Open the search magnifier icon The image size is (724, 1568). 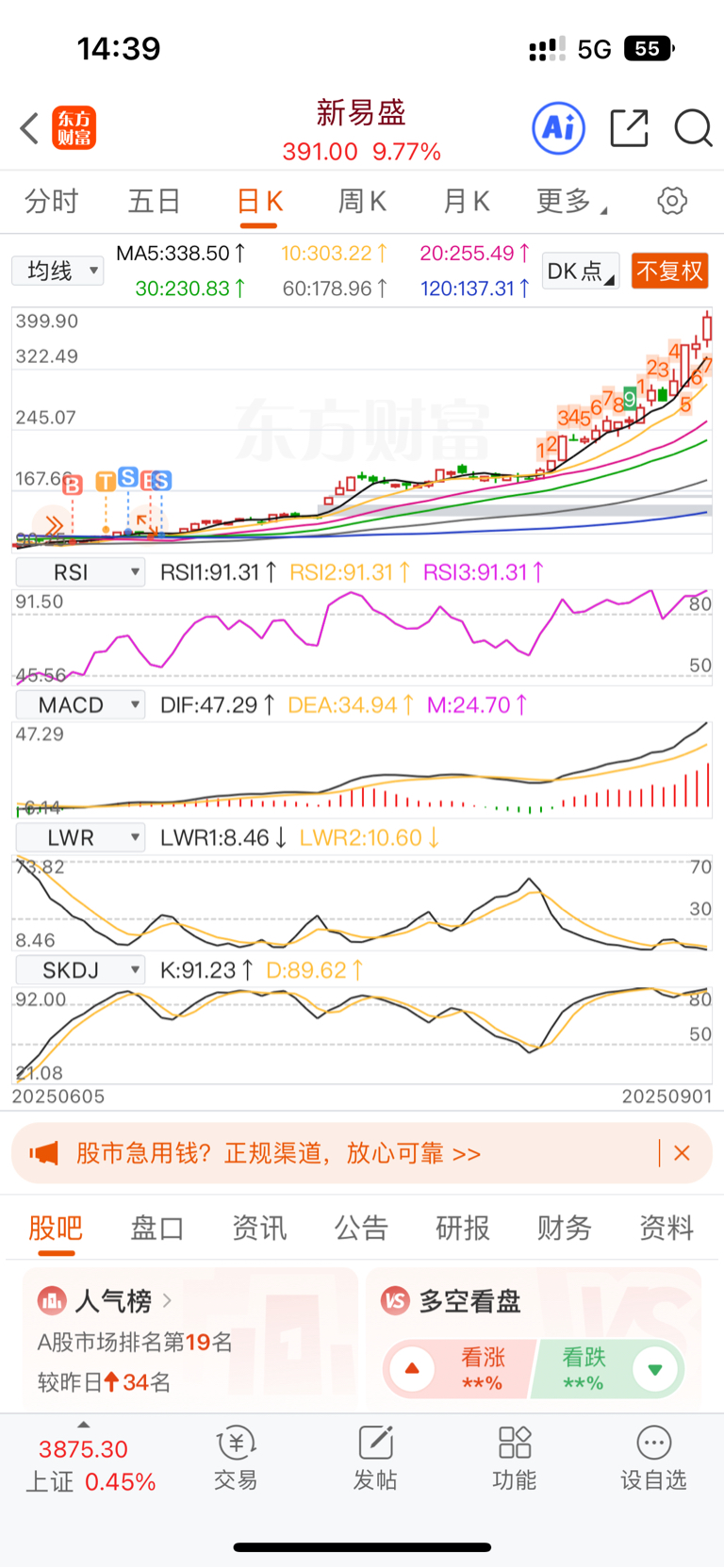(x=693, y=128)
